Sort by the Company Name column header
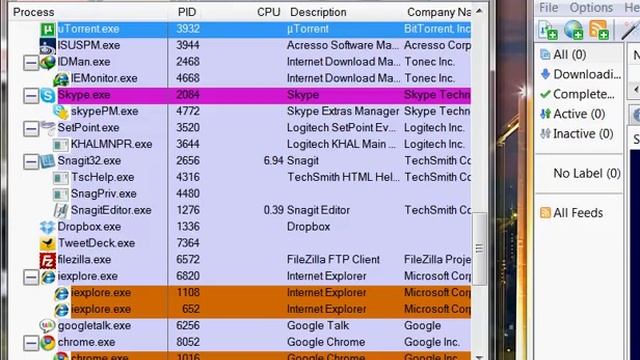The width and height of the screenshot is (640, 360). click(439, 12)
